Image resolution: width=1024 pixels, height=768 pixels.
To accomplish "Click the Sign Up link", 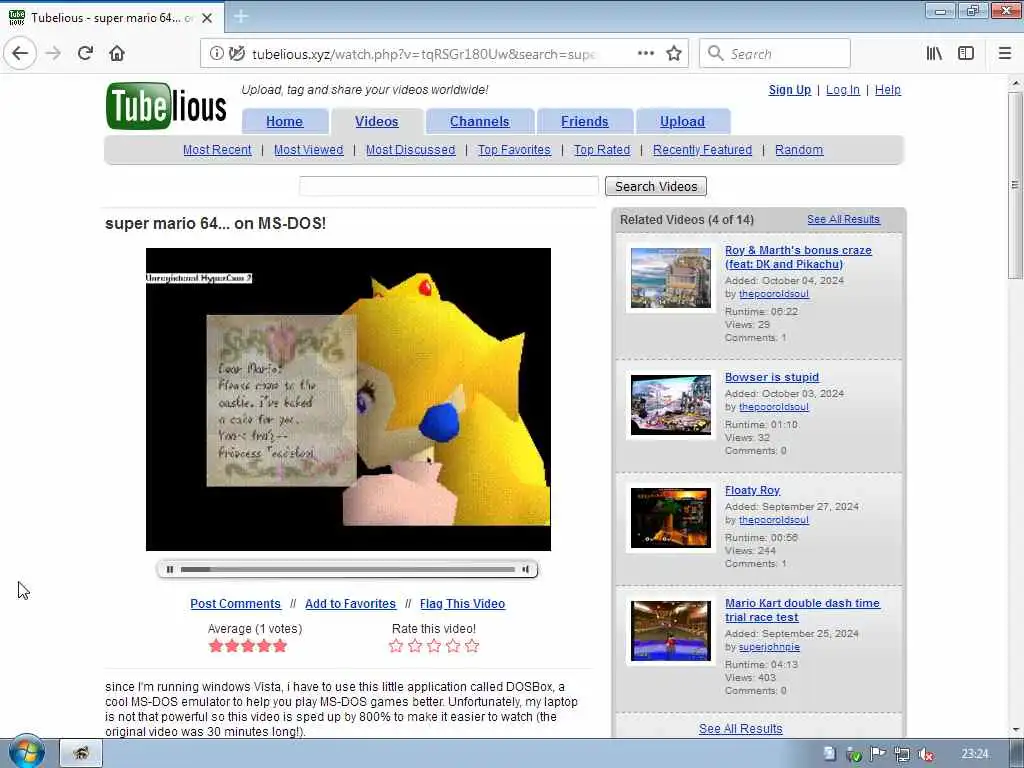I will coord(790,90).
